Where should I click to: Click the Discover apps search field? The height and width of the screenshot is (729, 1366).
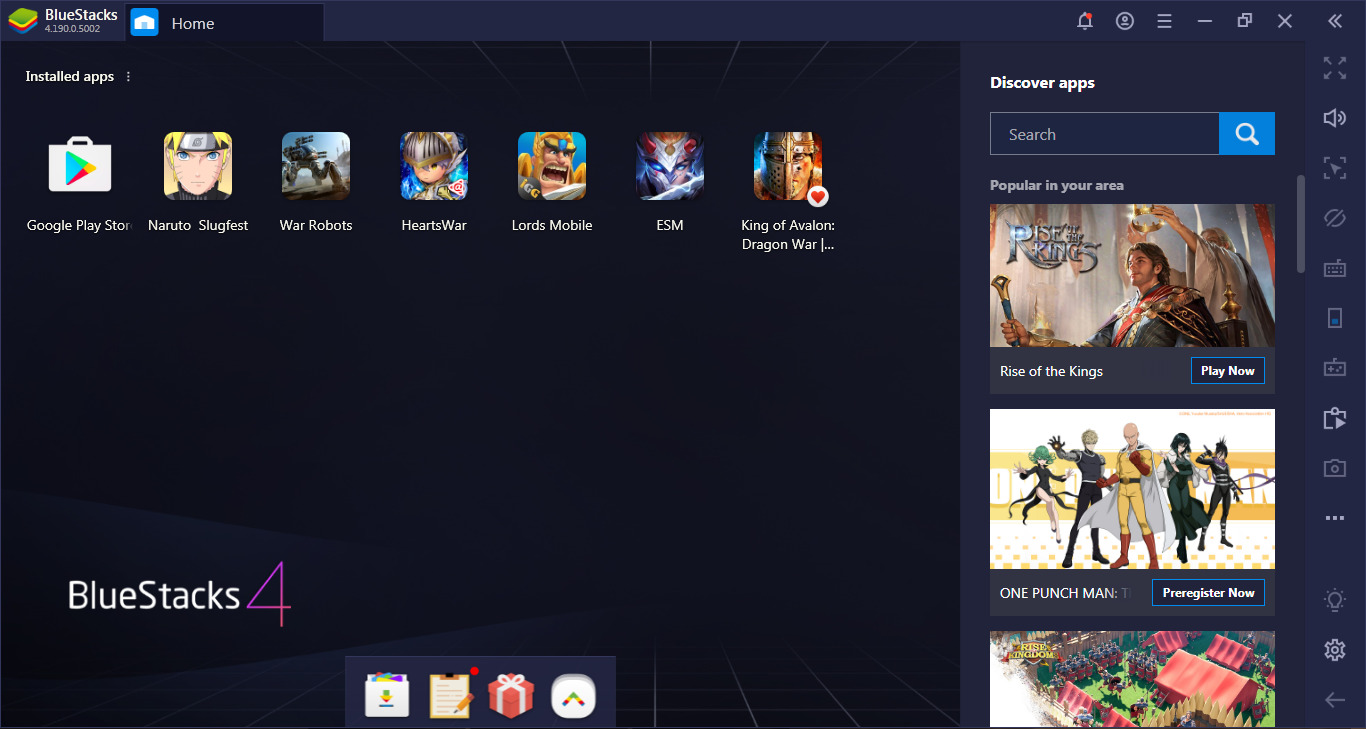coord(1104,134)
